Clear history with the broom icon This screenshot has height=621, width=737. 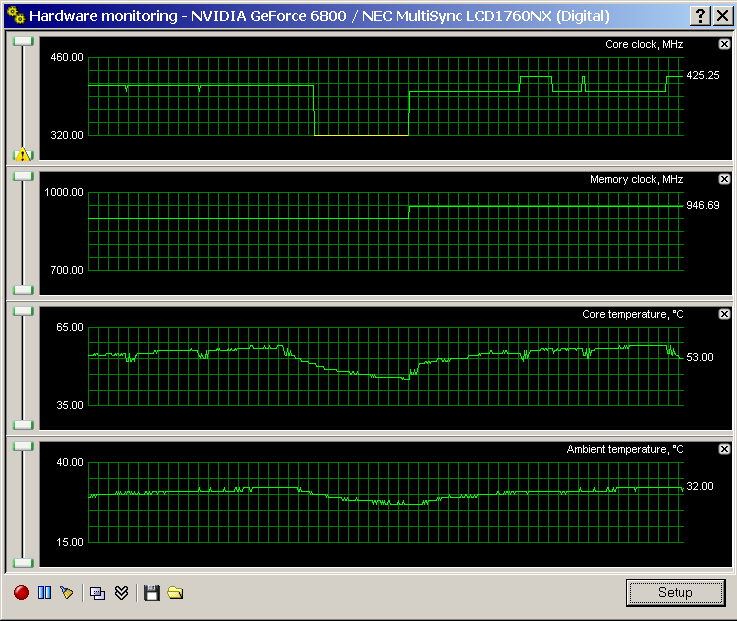pos(67,592)
